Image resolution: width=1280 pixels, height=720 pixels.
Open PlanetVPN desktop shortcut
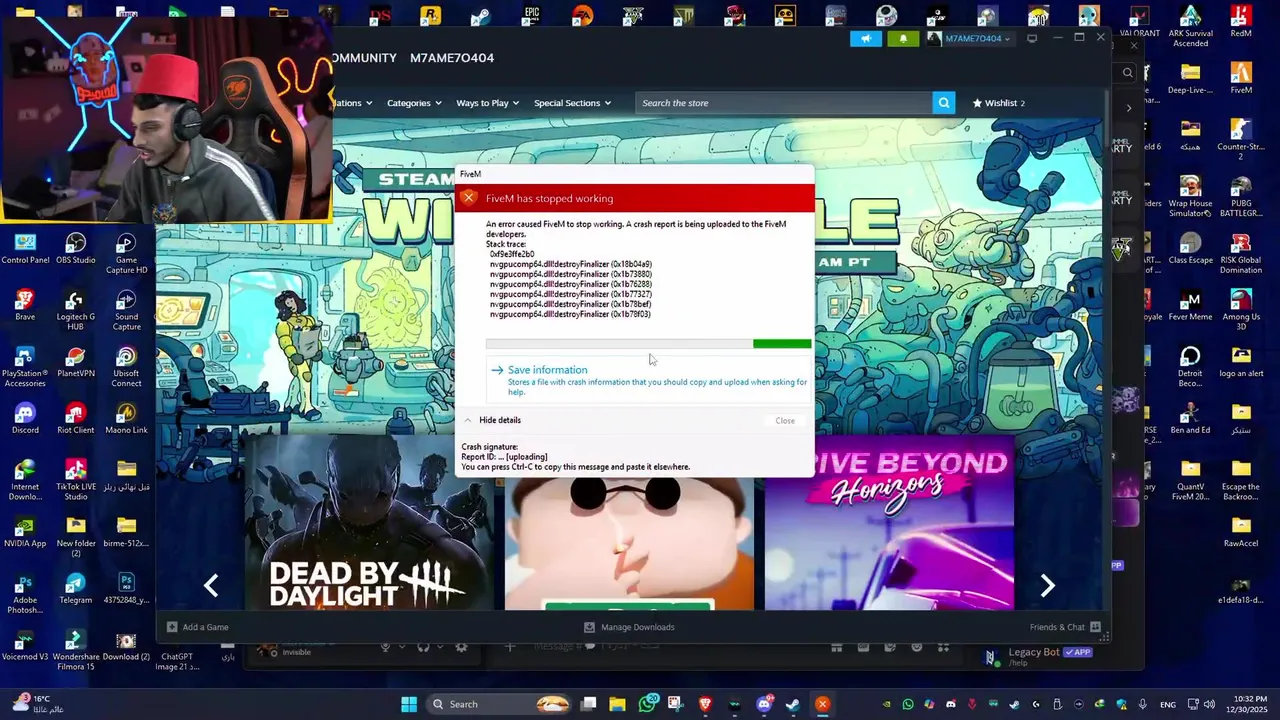pos(76,362)
